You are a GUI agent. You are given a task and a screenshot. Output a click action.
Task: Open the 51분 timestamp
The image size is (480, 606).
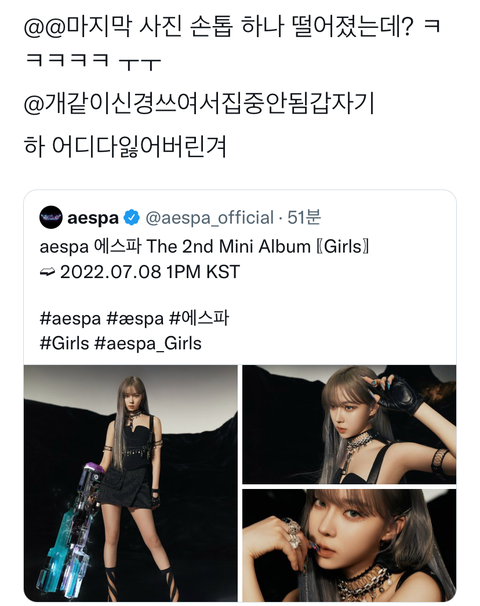coord(304,218)
